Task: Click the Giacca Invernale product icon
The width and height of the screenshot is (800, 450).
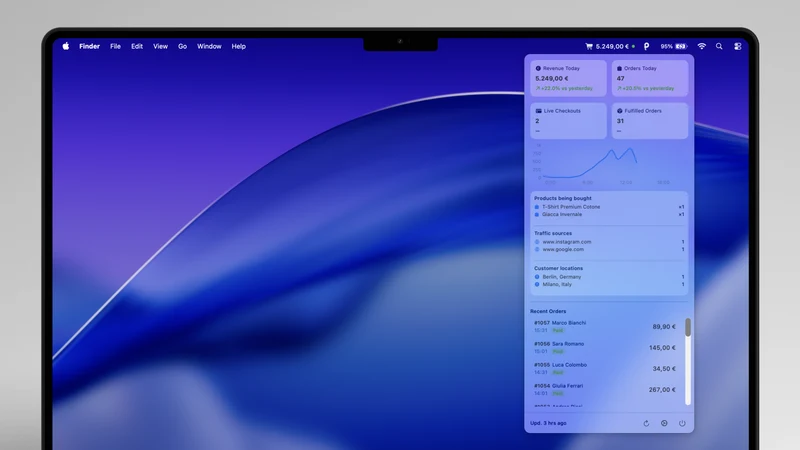Action: (x=537, y=215)
